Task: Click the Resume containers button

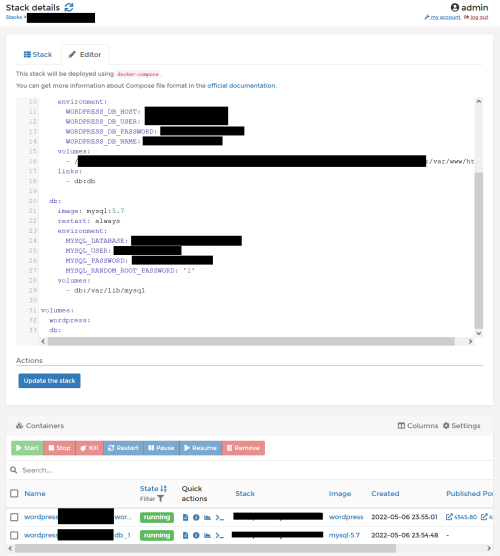Action: point(200,448)
